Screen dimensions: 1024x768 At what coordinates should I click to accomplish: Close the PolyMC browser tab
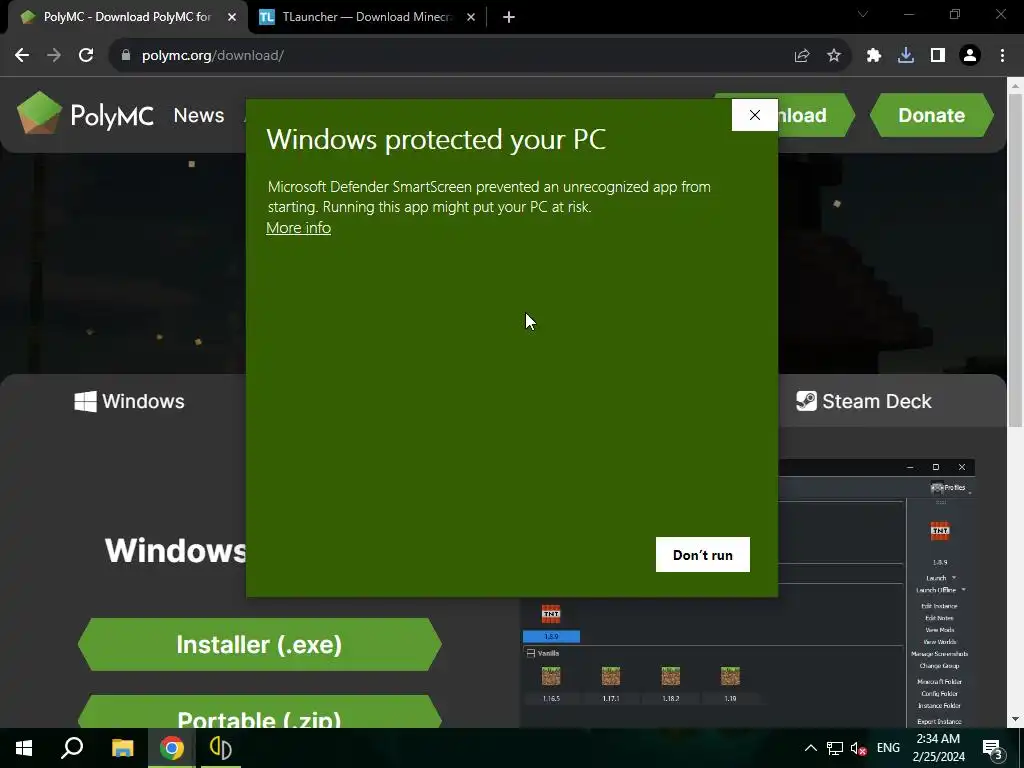click(232, 17)
